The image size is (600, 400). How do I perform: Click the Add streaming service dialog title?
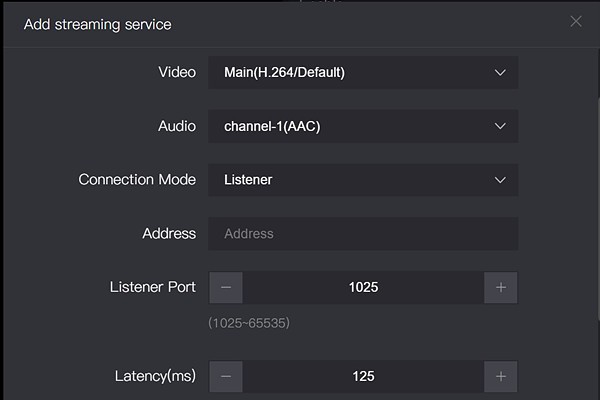pos(97,24)
